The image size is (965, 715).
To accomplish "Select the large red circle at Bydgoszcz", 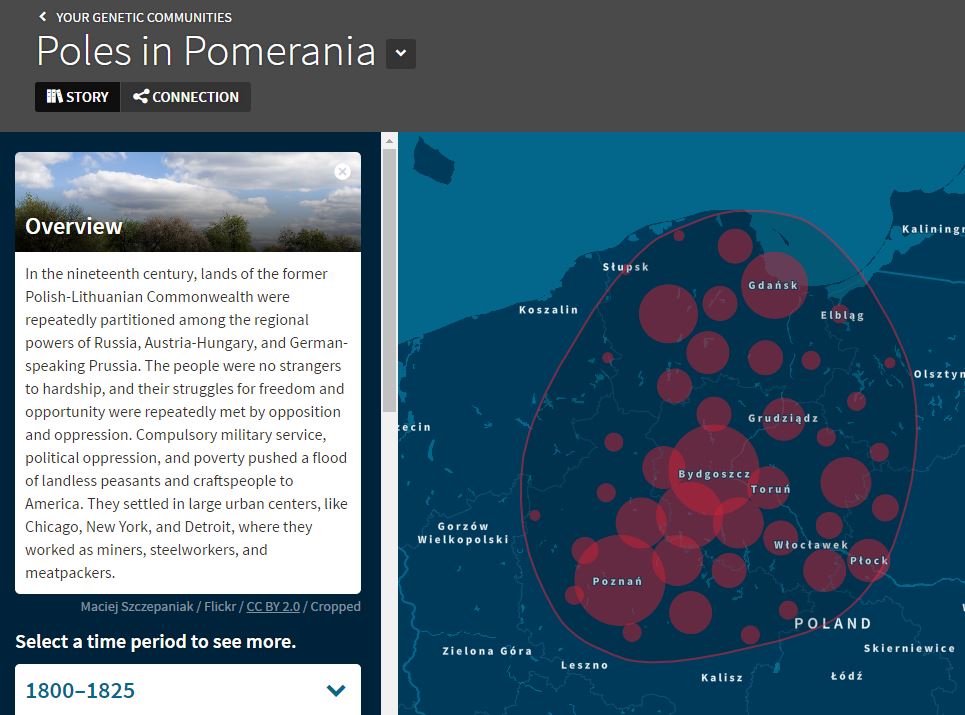I will coord(714,470).
